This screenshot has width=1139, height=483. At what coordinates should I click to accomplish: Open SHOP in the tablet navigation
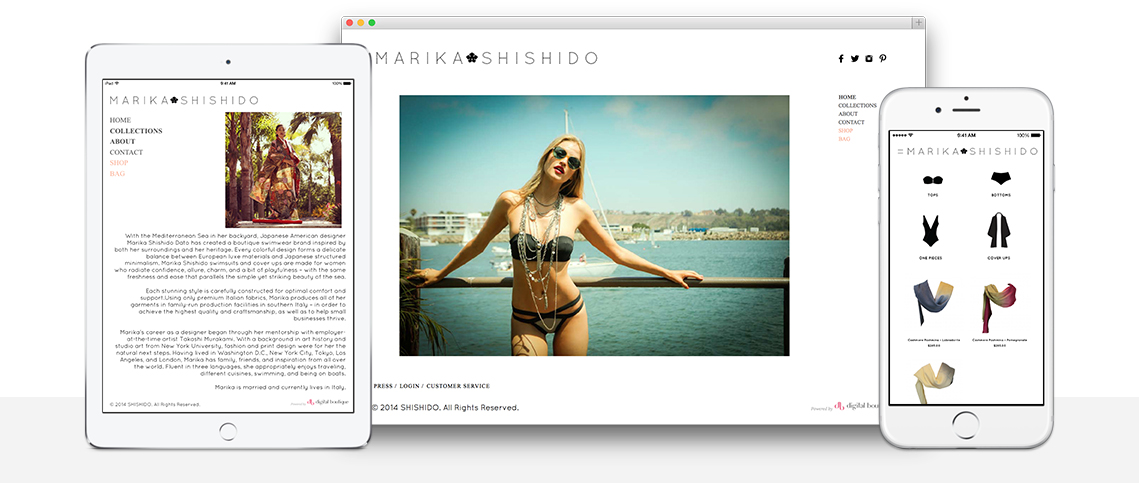(119, 163)
